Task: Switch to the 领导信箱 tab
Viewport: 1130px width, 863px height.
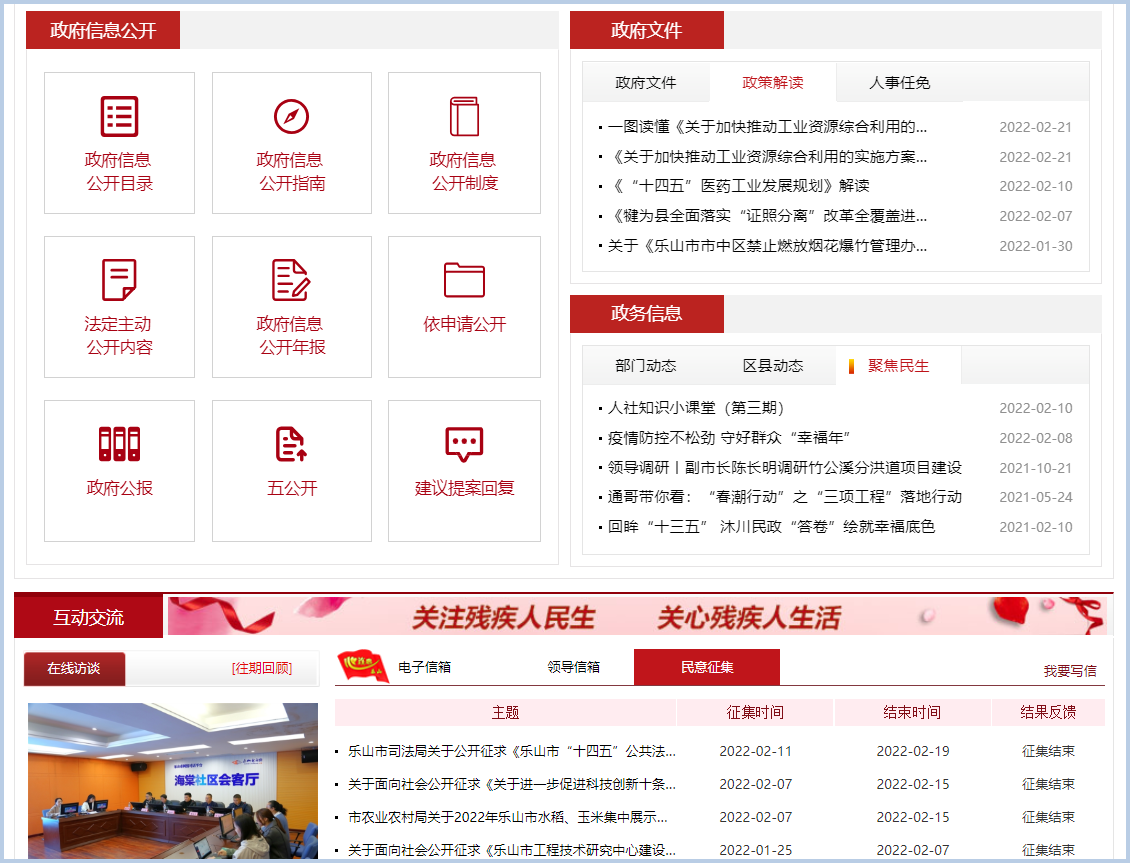Action: point(573,667)
